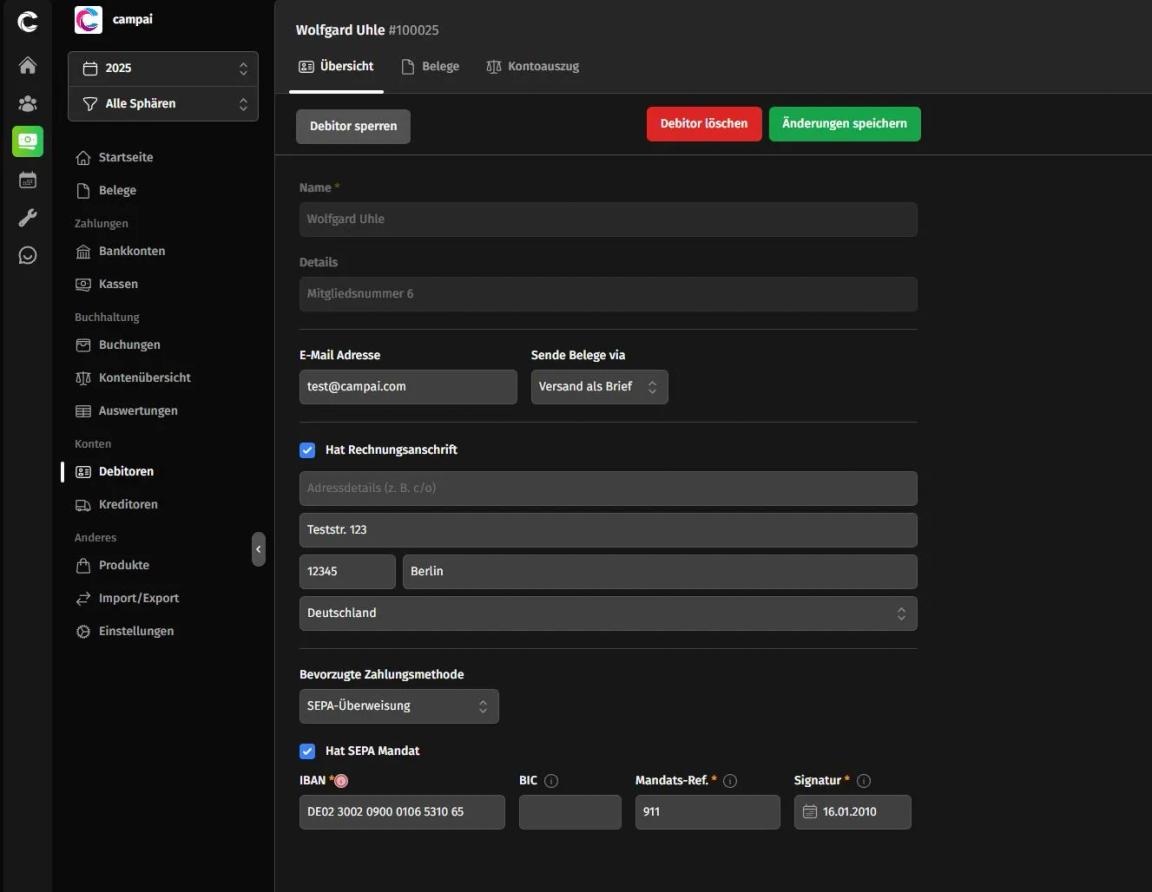The image size is (1152, 892).
Task: Open Bankkonten in the sidebar
Action: [120, 251]
